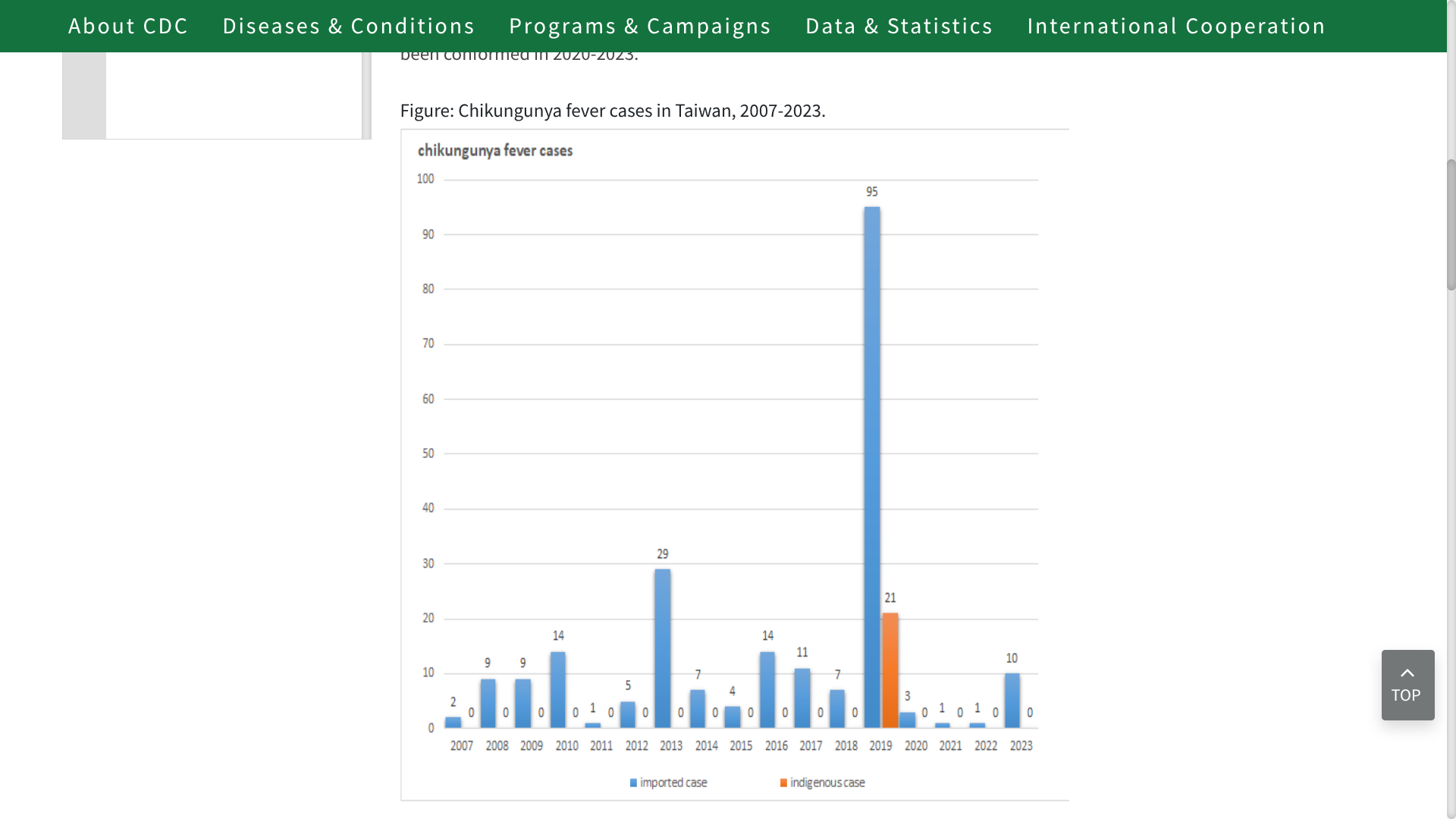Open Programs & Campaigns menu
The height and width of the screenshot is (819, 1456).
click(639, 26)
